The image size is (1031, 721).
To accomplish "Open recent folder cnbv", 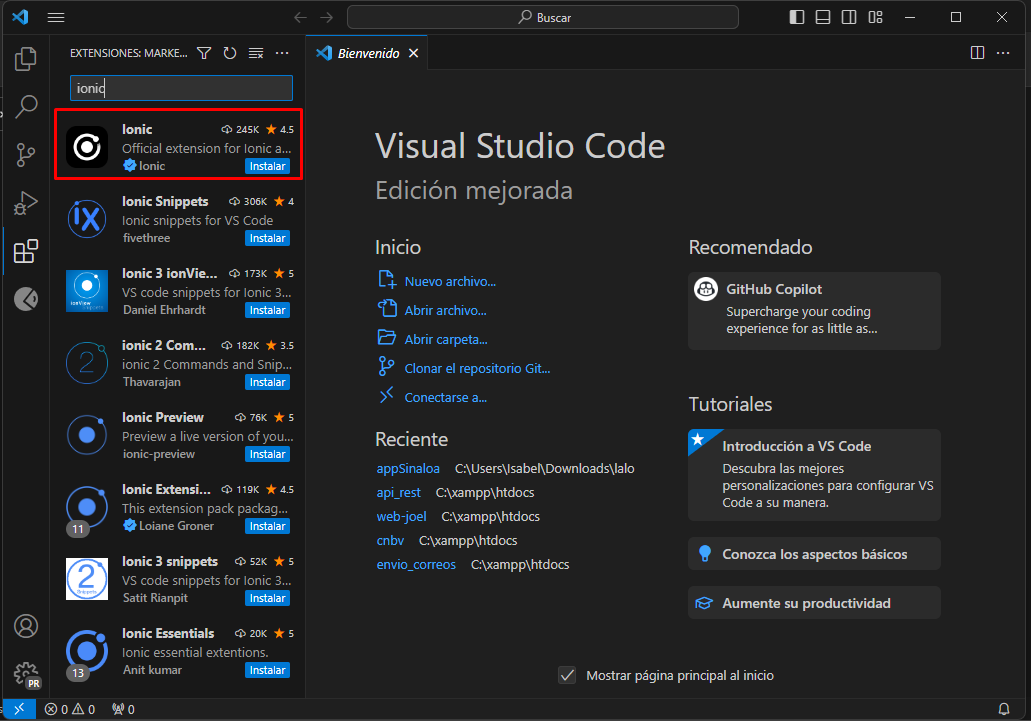I will [x=390, y=541].
